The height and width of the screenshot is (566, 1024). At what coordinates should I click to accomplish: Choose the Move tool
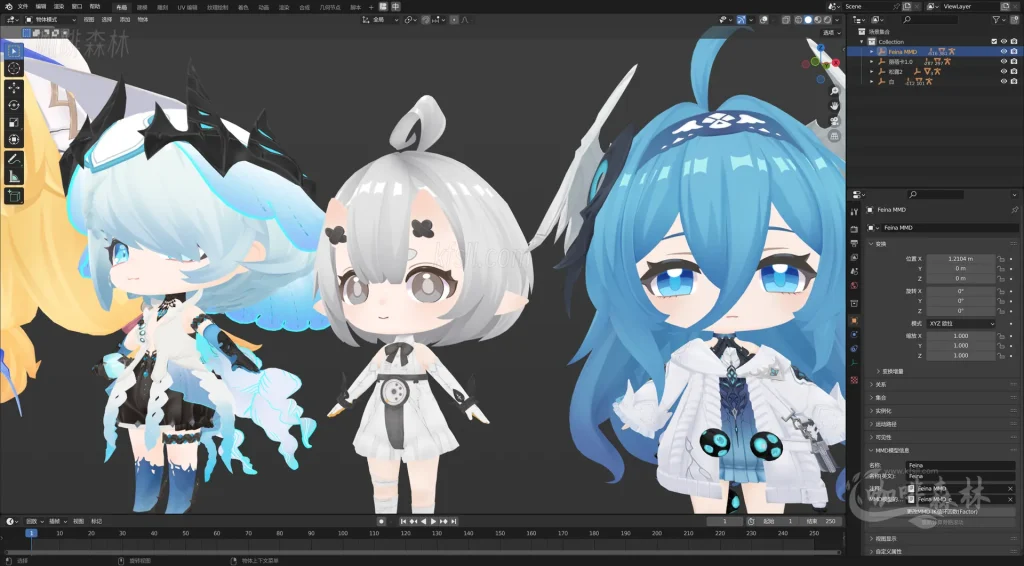click(14, 88)
